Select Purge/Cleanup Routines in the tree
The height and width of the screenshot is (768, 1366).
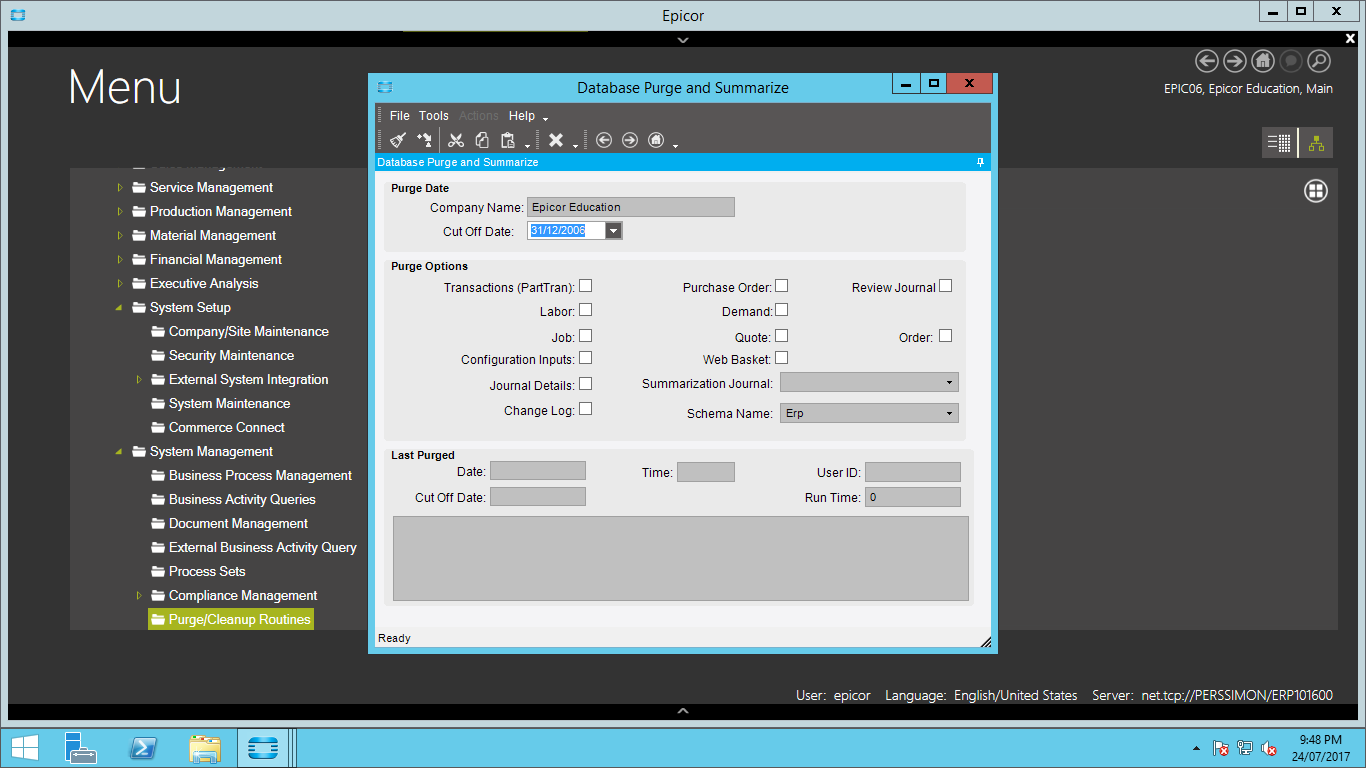coord(231,619)
